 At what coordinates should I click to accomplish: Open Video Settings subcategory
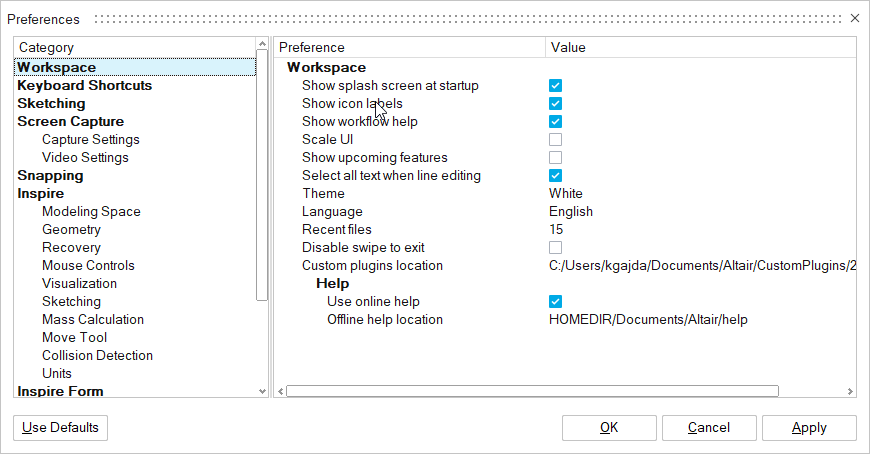point(85,158)
